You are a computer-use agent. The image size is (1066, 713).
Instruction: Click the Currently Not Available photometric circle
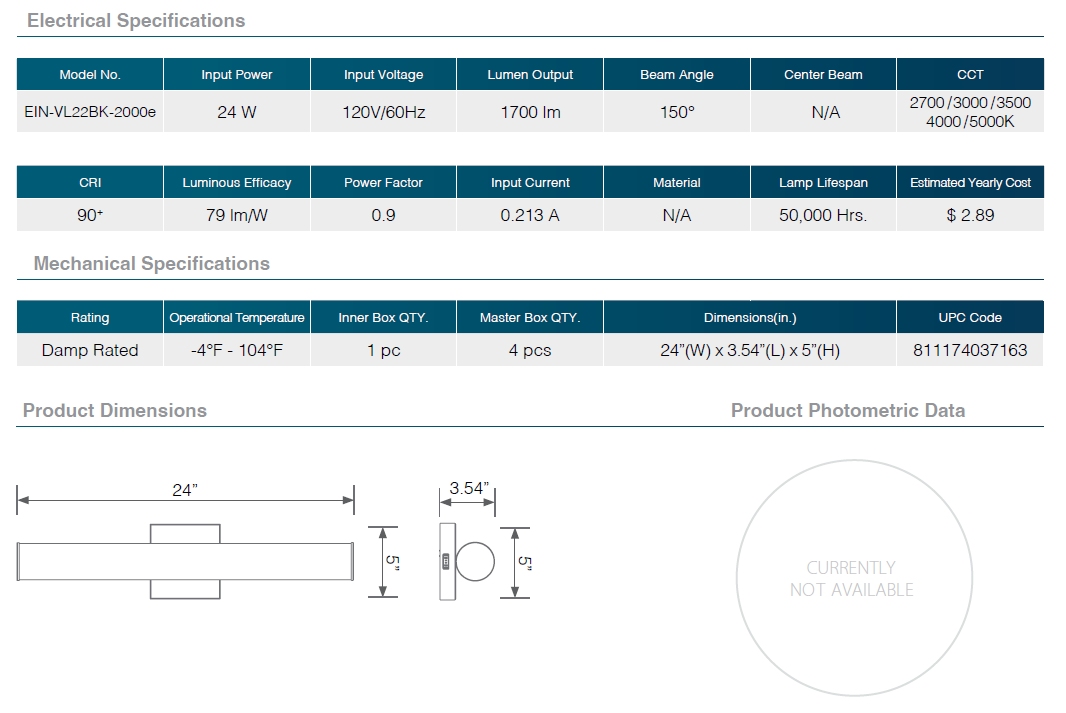[852, 578]
